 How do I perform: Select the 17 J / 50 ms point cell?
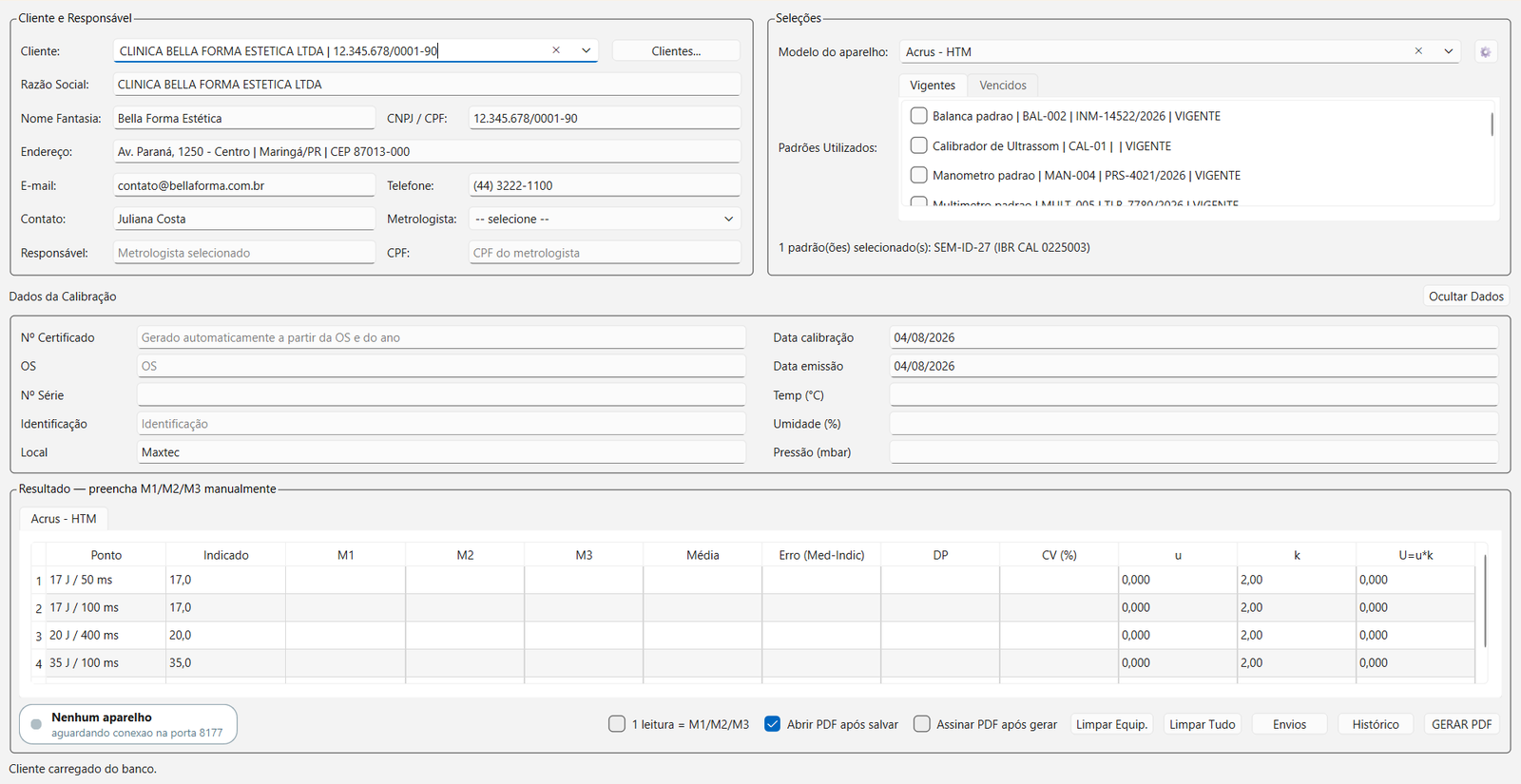pyautogui.click(x=106, y=580)
